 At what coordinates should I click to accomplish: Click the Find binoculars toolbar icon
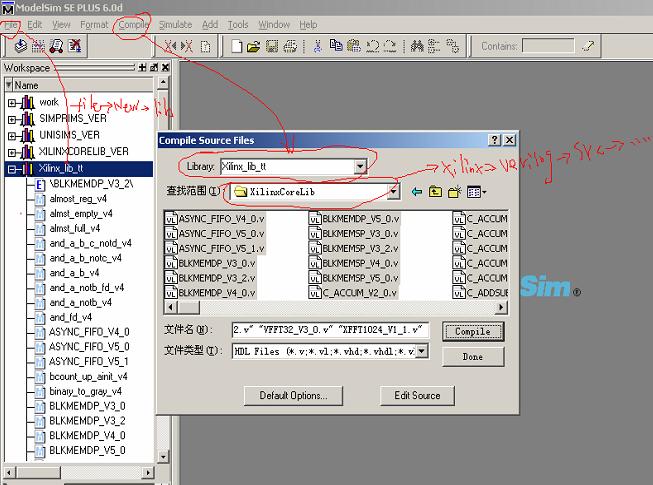point(417,46)
